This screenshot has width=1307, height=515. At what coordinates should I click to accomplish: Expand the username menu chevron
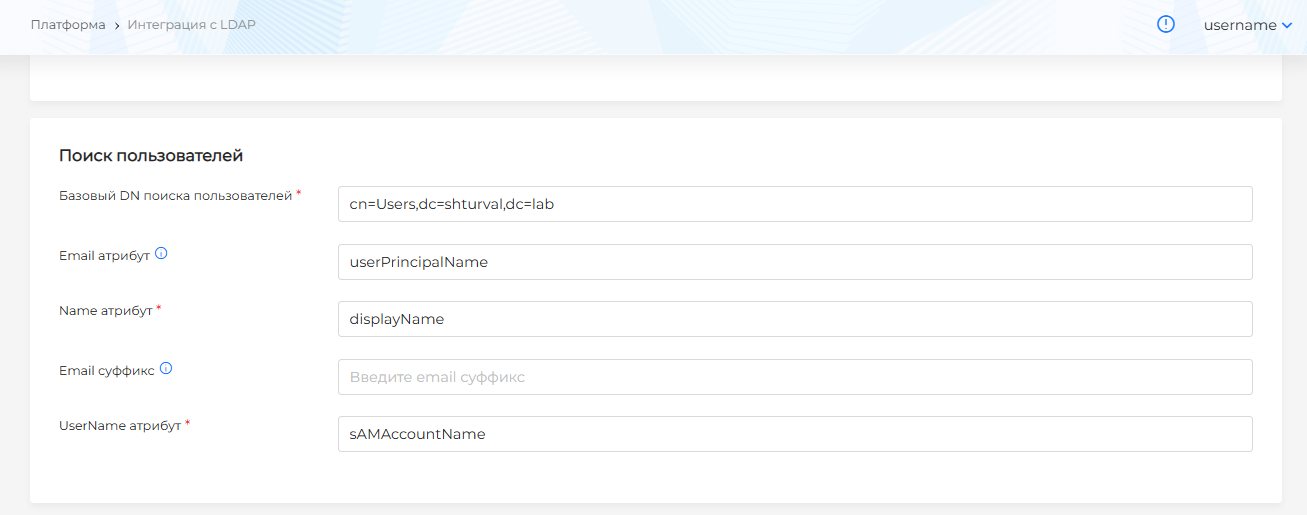(x=1286, y=26)
